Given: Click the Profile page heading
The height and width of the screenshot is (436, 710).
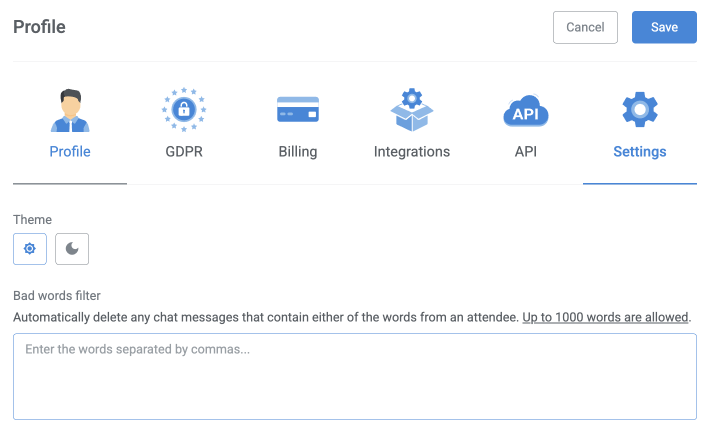Looking at the screenshot, I should [39, 27].
